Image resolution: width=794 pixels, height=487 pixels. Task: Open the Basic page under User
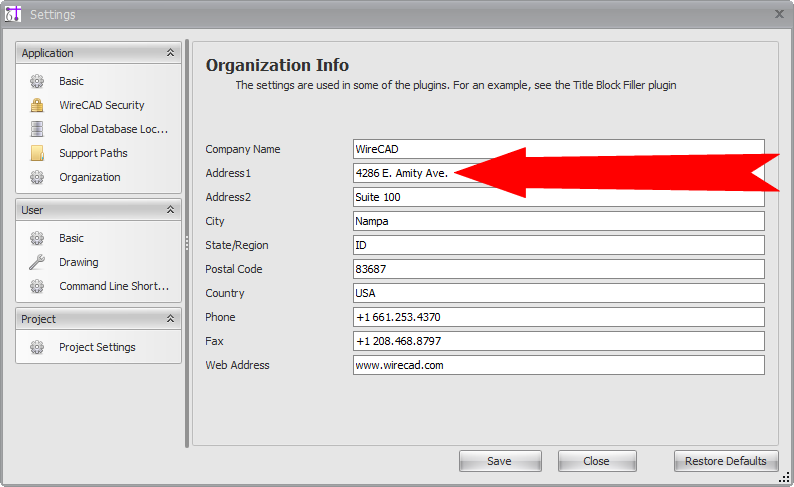tap(71, 238)
